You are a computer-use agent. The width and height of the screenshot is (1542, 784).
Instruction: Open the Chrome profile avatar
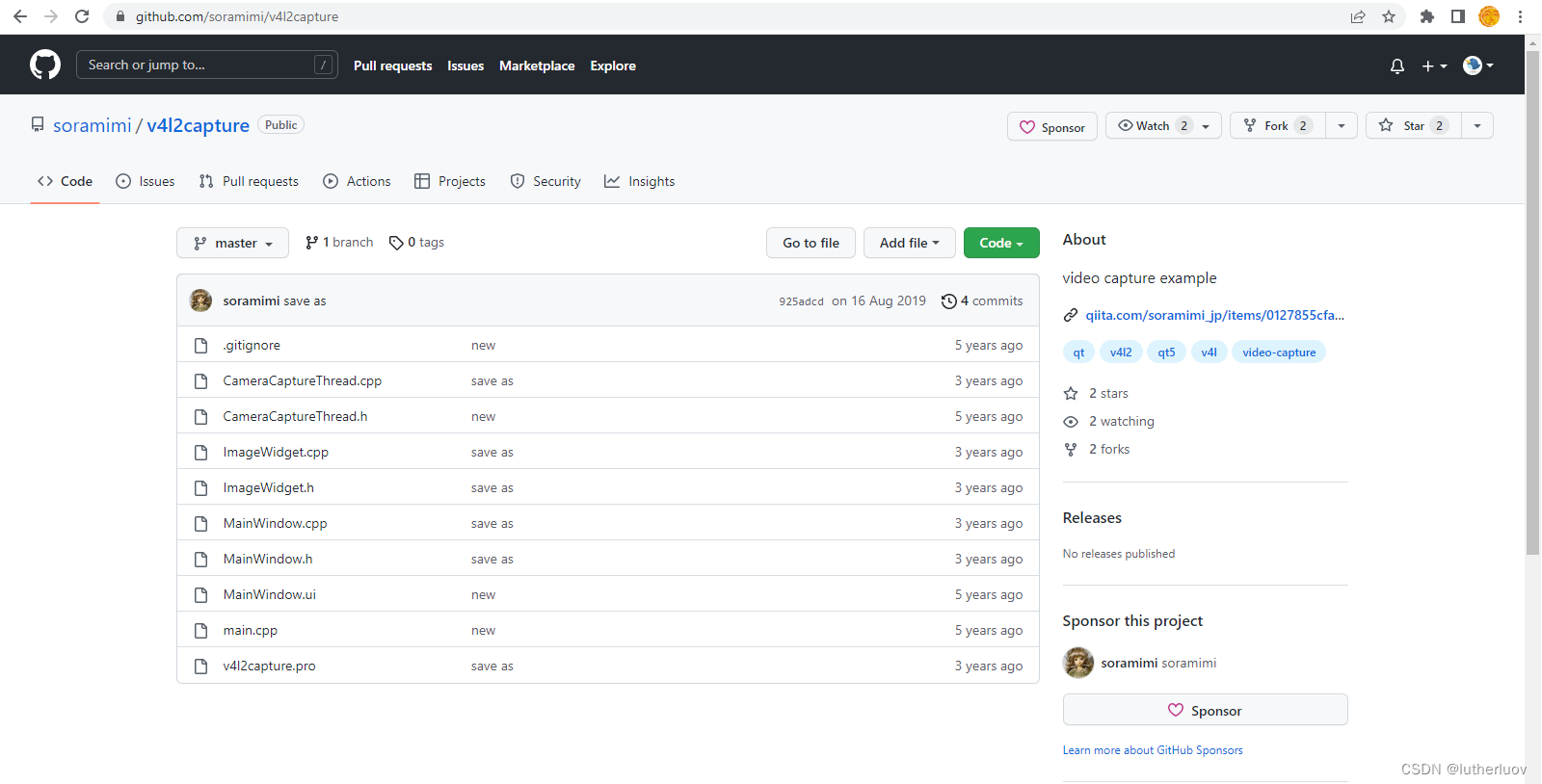pos(1489,16)
